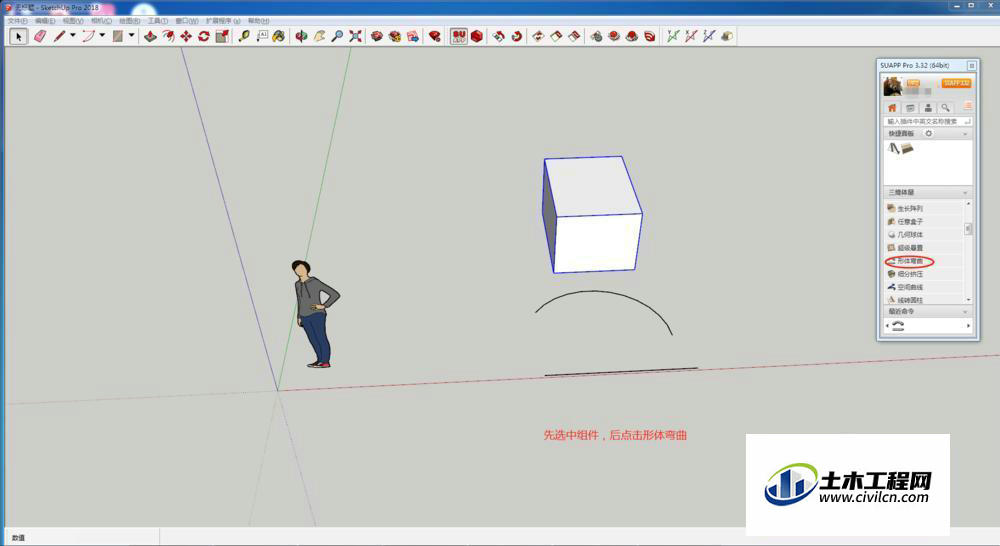The image size is (1000, 546).
Task: Select the Tape Measure tool
Action: pos(244,36)
